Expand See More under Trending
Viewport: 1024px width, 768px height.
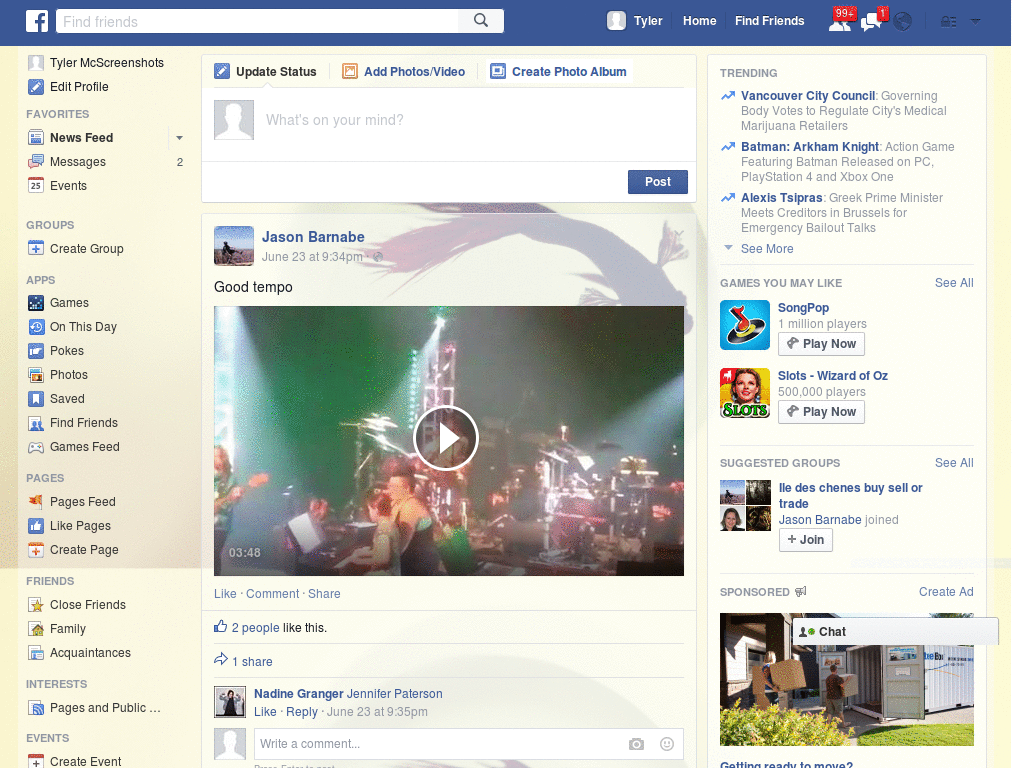point(766,248)
